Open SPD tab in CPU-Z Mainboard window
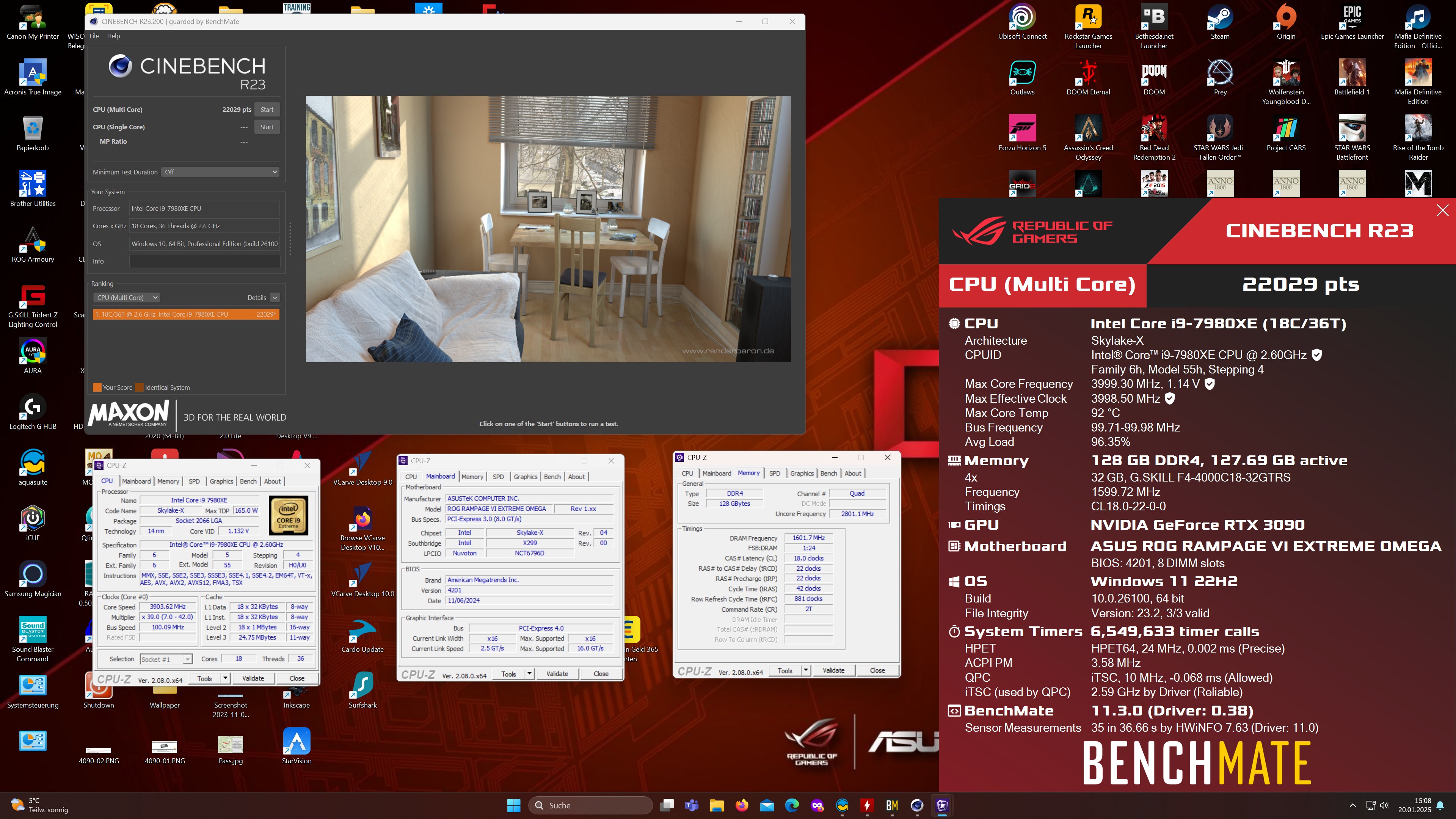This screenshot has height=819, width=1456. pyautogui.click(x=498, y=477)
